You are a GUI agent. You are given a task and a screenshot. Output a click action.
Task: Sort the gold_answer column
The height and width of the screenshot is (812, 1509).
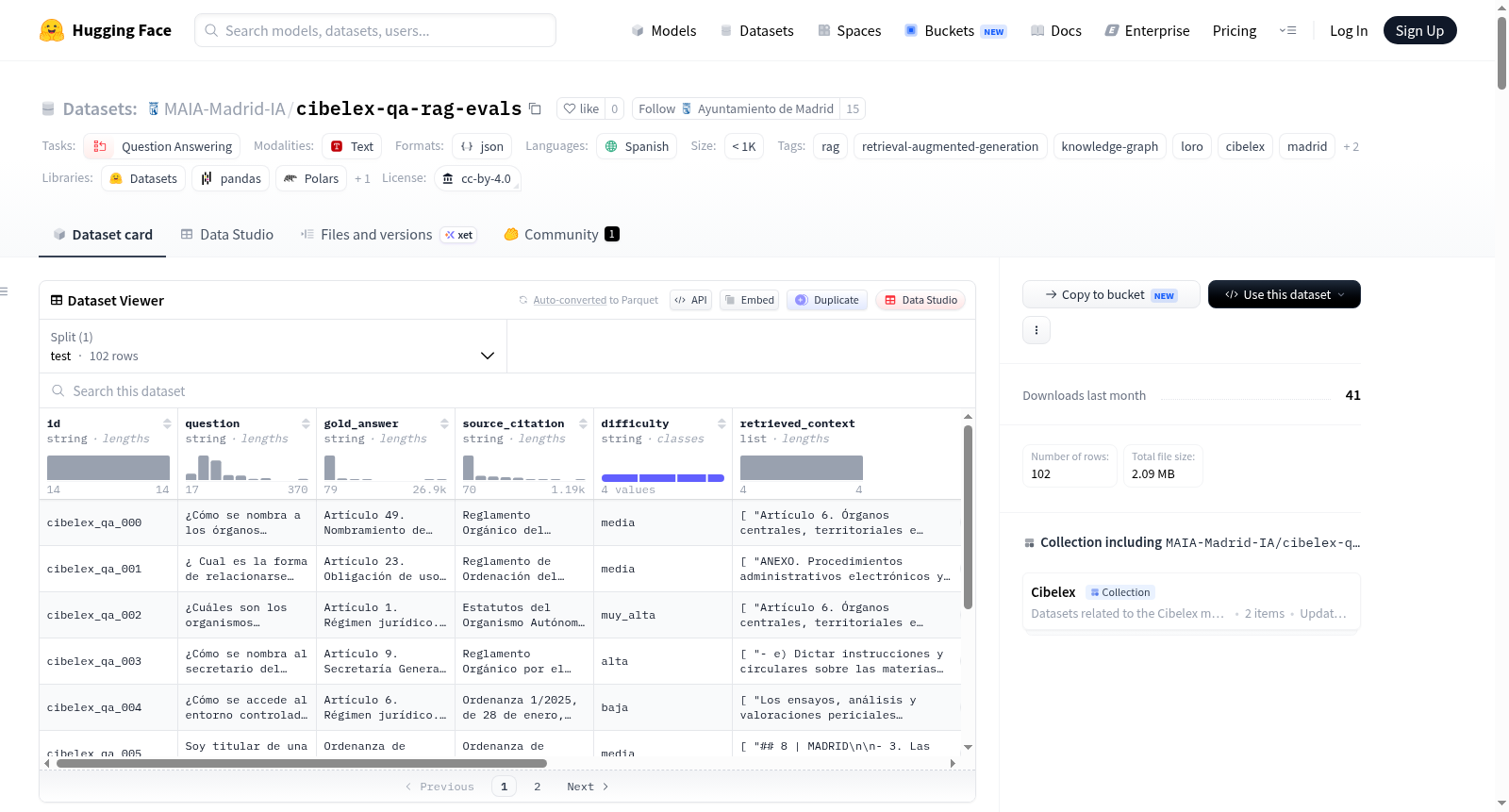click(444, 423)
